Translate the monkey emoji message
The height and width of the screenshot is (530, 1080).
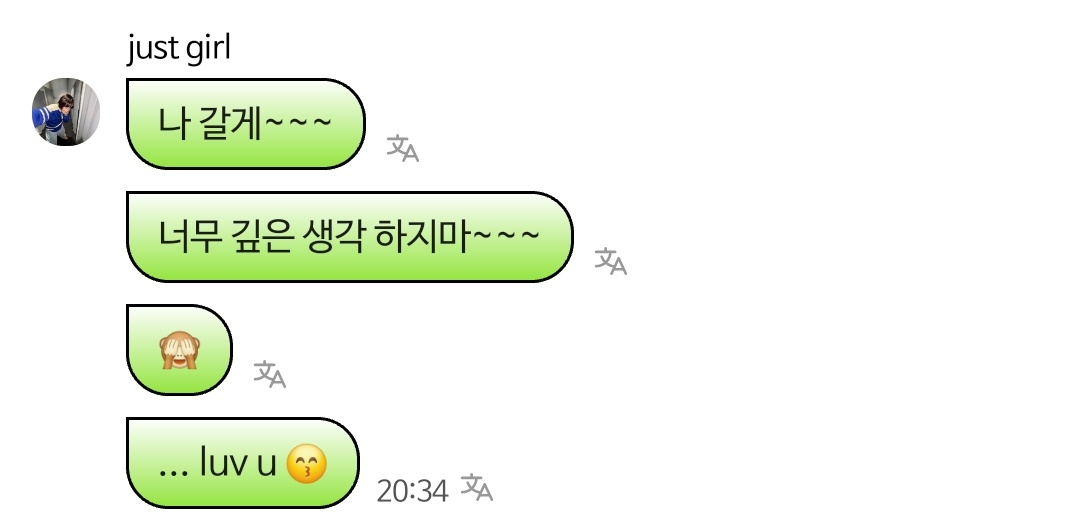[x=270, y=374]
